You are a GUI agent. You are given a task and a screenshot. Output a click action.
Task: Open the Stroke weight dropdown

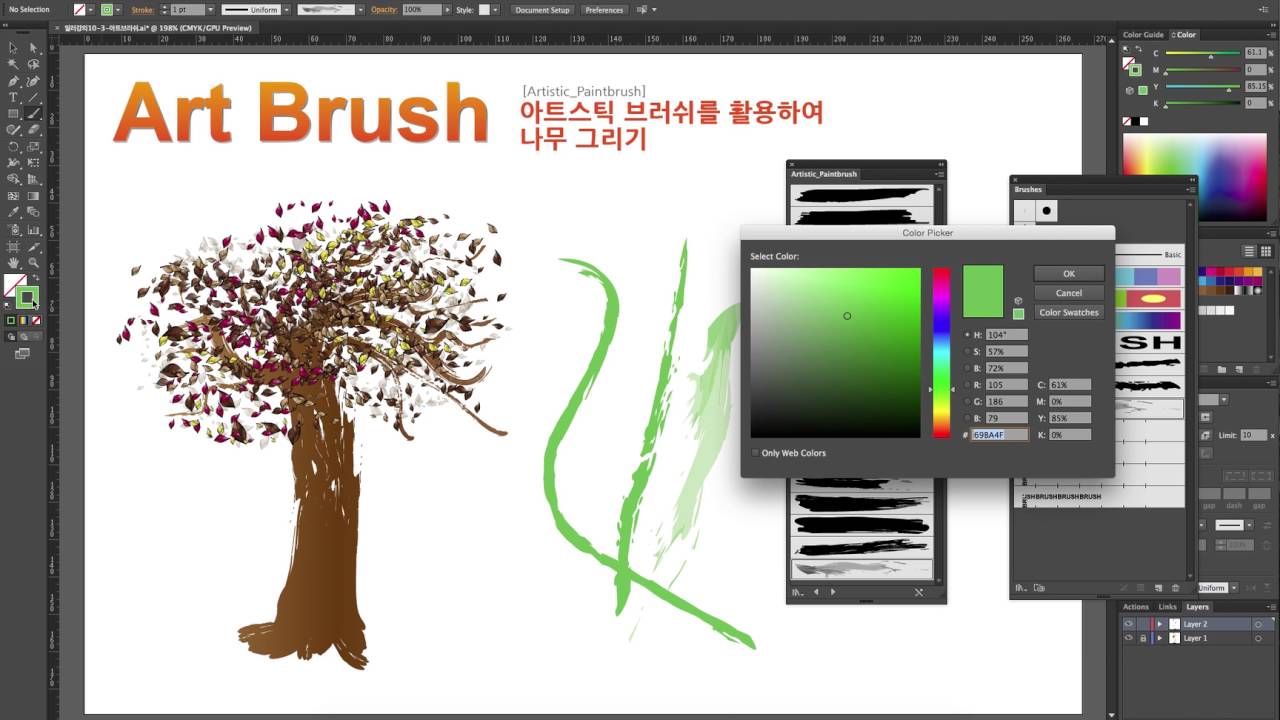(x=210, y=10)
